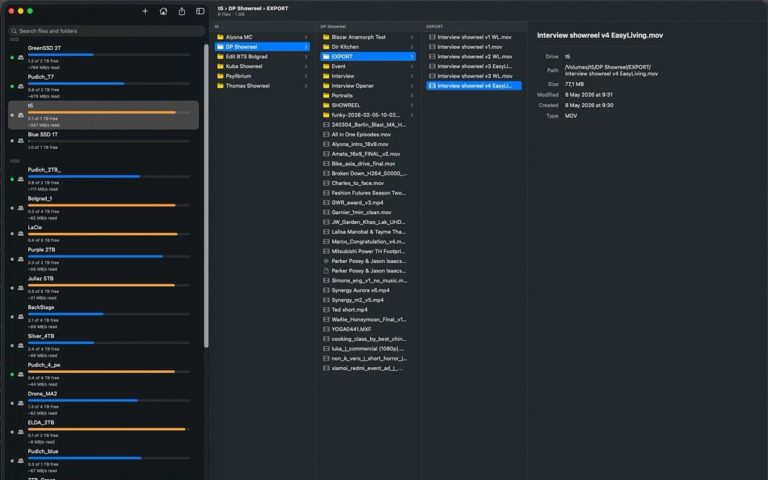Click the drive icon next to Pudich_T7
This screenshot has width=768, height=480.
tap(21, 86)
